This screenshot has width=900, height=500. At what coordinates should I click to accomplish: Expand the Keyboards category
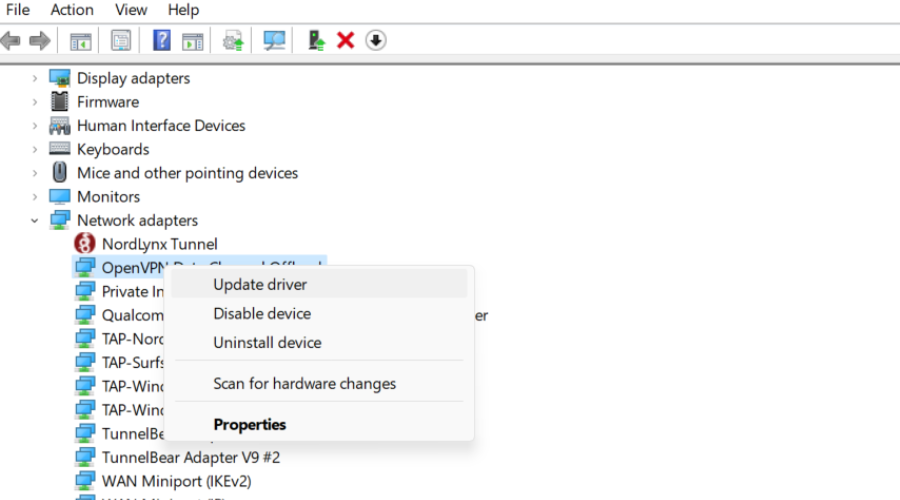click(x=35, y=149)
